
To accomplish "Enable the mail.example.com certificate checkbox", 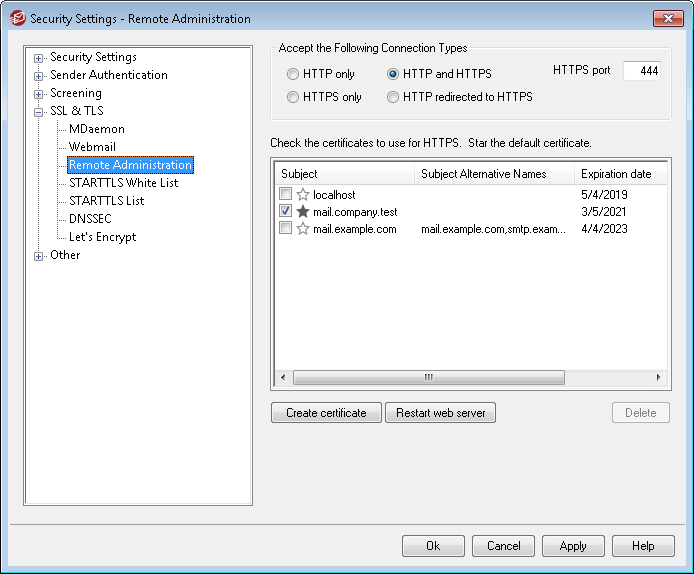I will point(286,229).
